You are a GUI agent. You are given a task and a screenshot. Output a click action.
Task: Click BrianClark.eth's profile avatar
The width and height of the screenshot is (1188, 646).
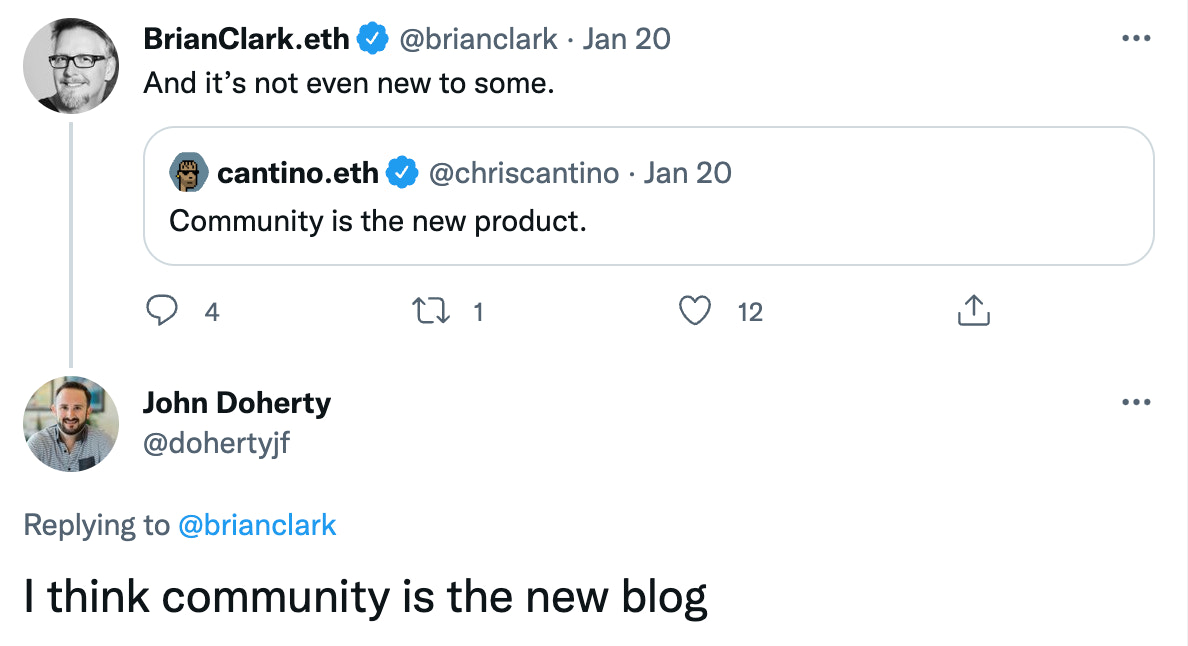(x=71, y=65)
